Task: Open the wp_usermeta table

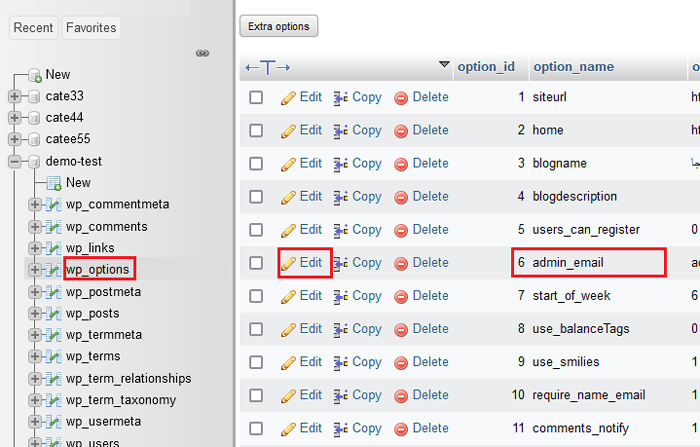Action: [x=104, y=422]
